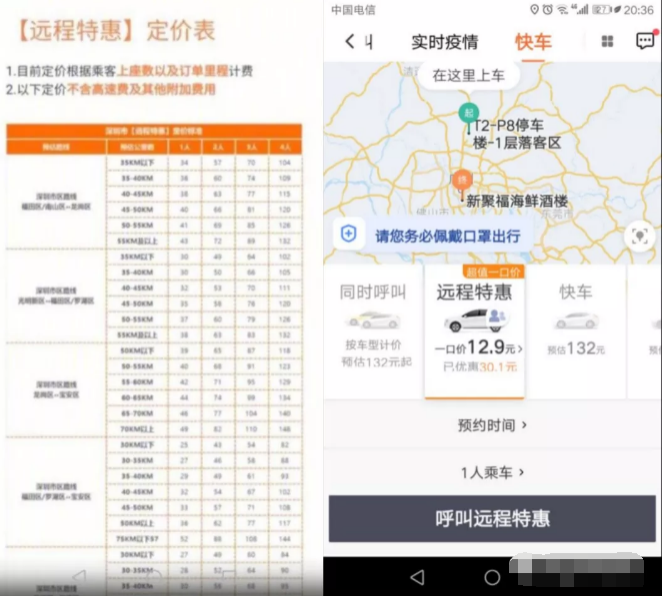Choose the 同时呼叫 ride option
This screenshot has height=596, width=662.
click(374, 331)
